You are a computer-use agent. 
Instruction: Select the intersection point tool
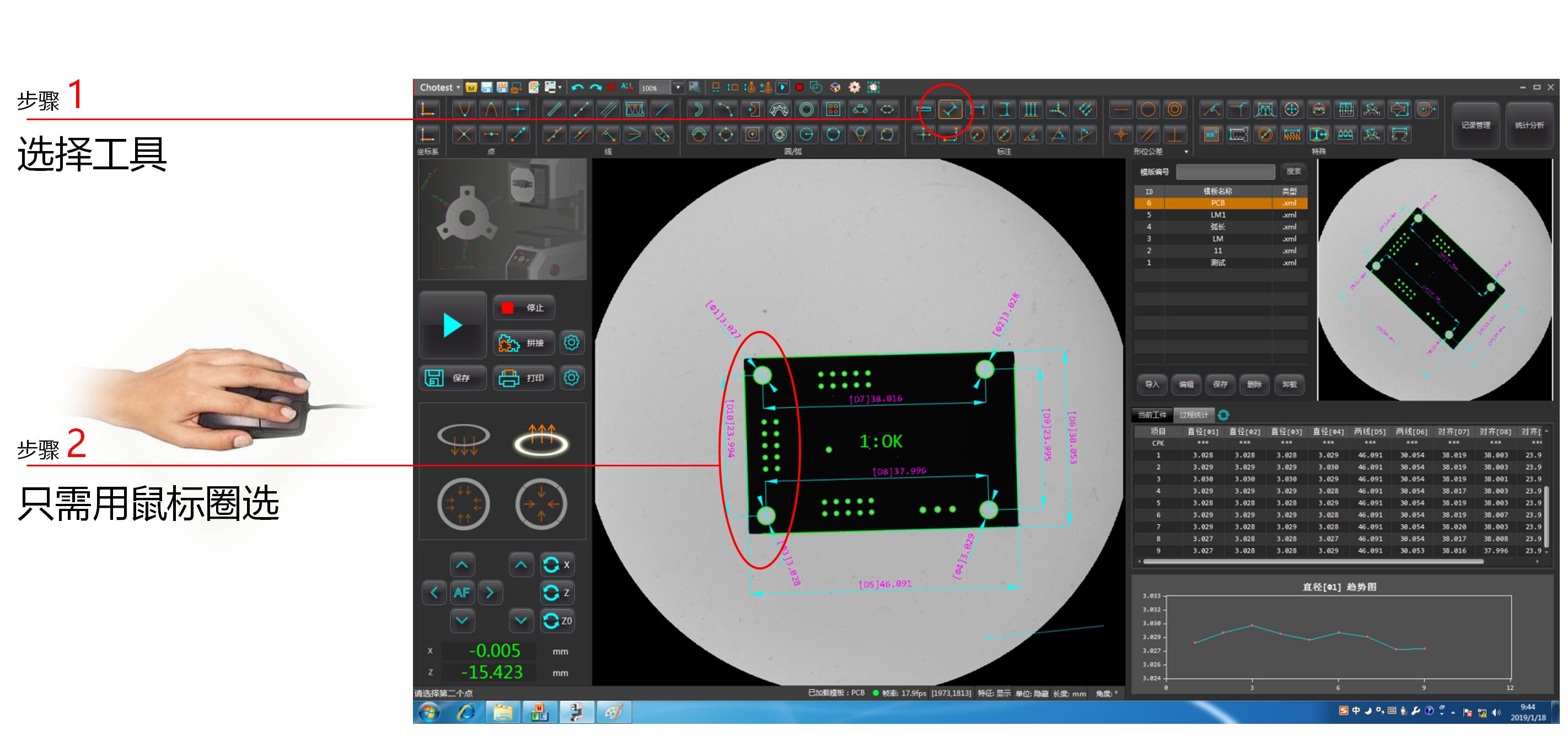pyautogui.click(x=464, y=135)
